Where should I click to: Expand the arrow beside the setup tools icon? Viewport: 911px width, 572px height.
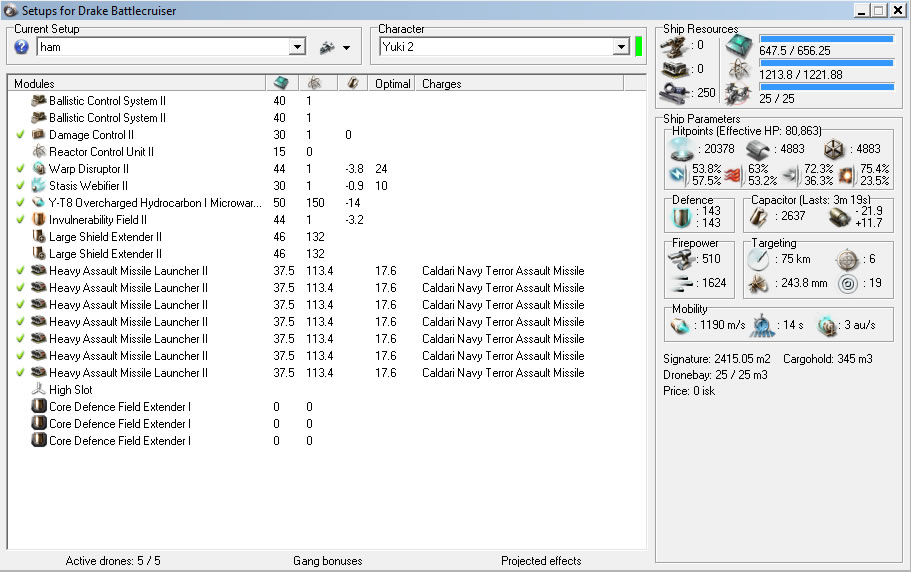[346, 47]
